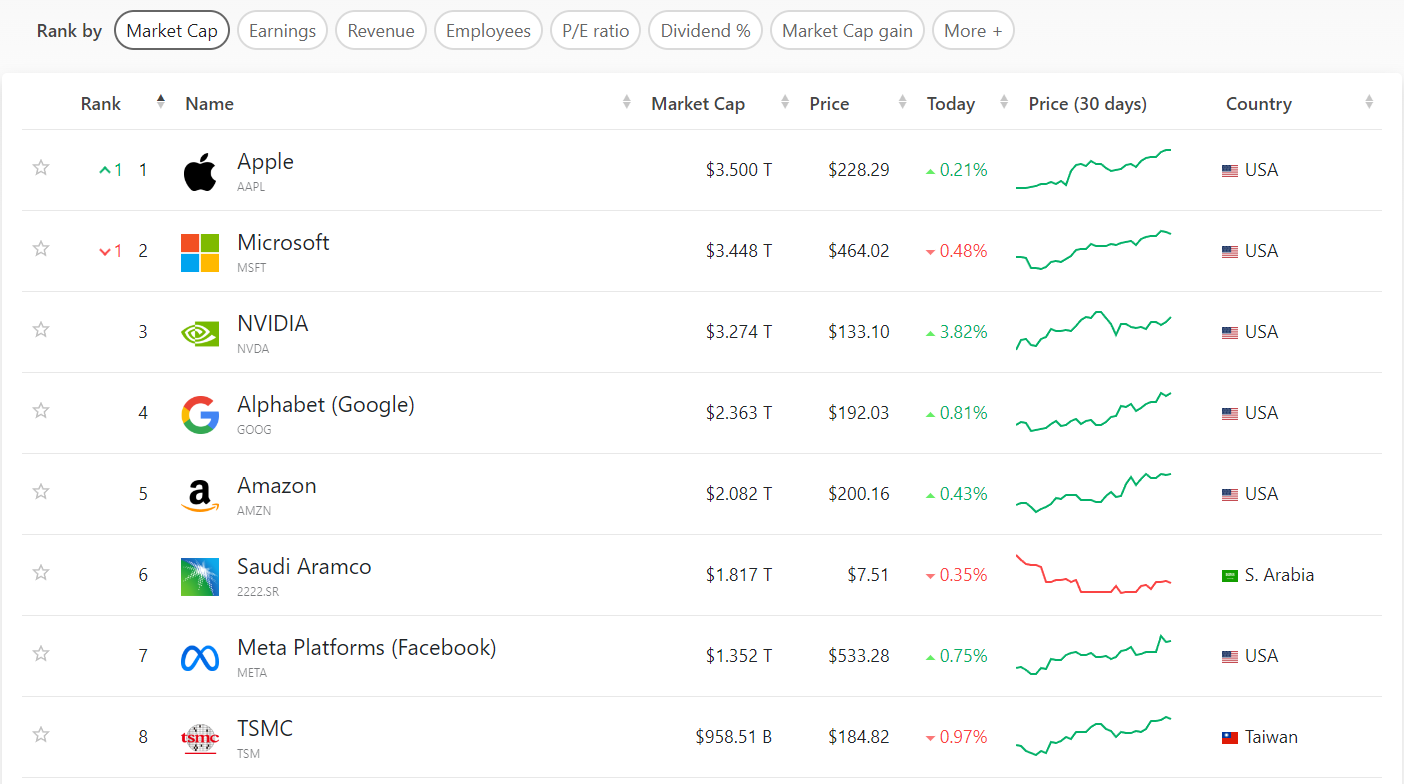Image resolution: width=1404 pixels, height=784 pixels.
Task: Click the Meta Platforms logo
Action: 200,658
